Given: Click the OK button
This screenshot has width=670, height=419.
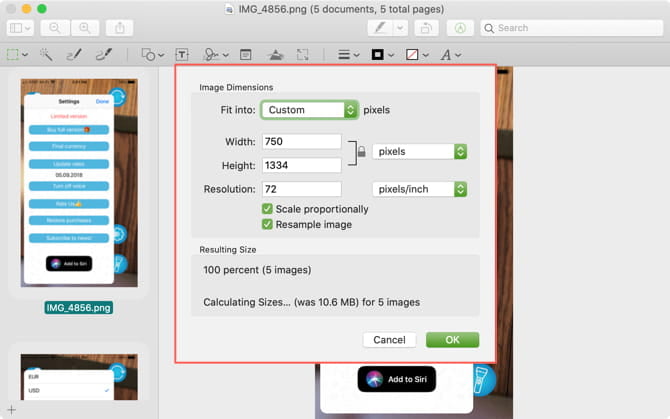Looking at the screenshot, I should (x=453, y=340).
